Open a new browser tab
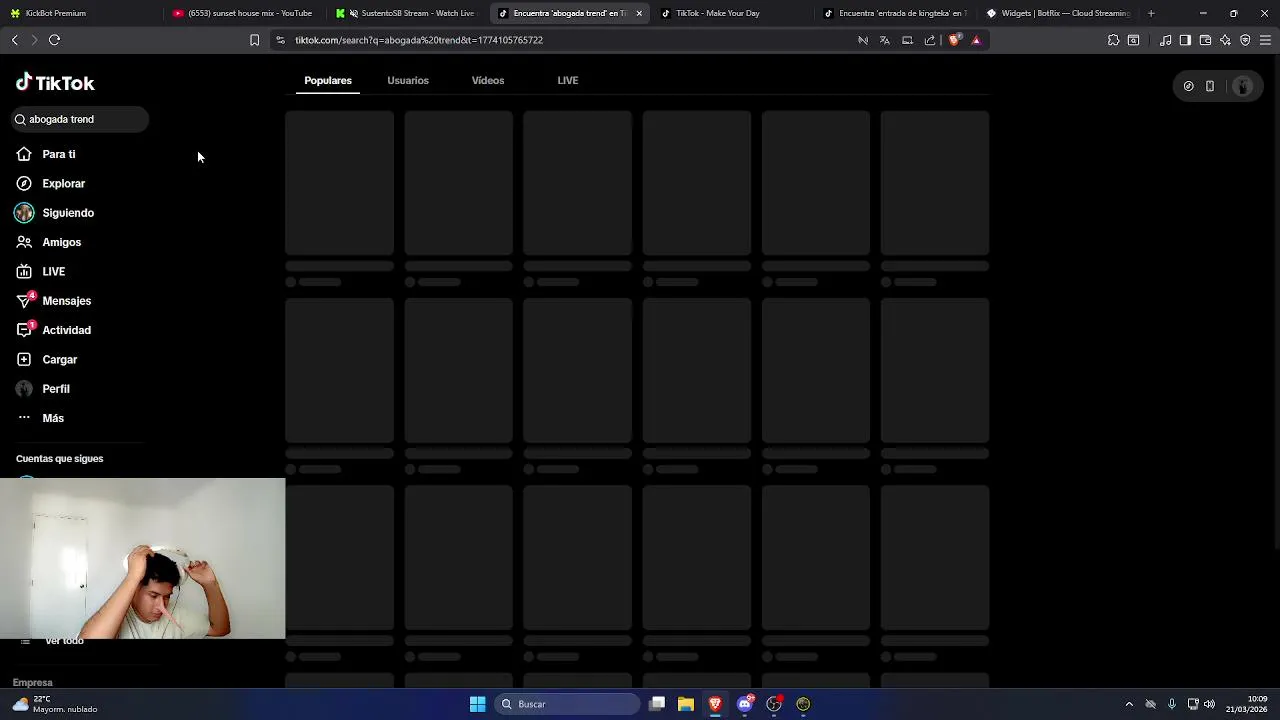Screen dimensions: 1280x720 [1151, 13]
